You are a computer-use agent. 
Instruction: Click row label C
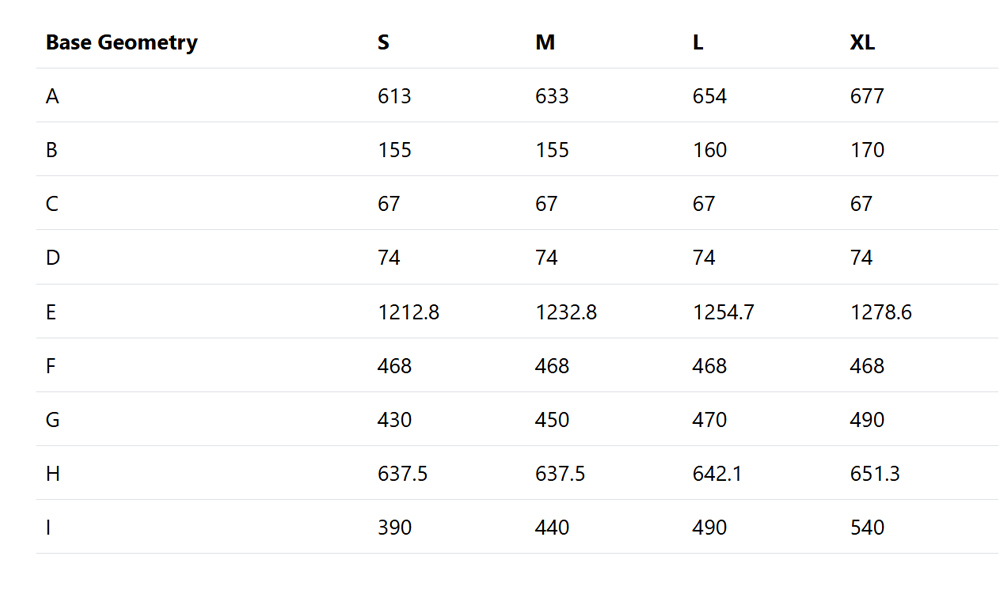pos(52,204)
